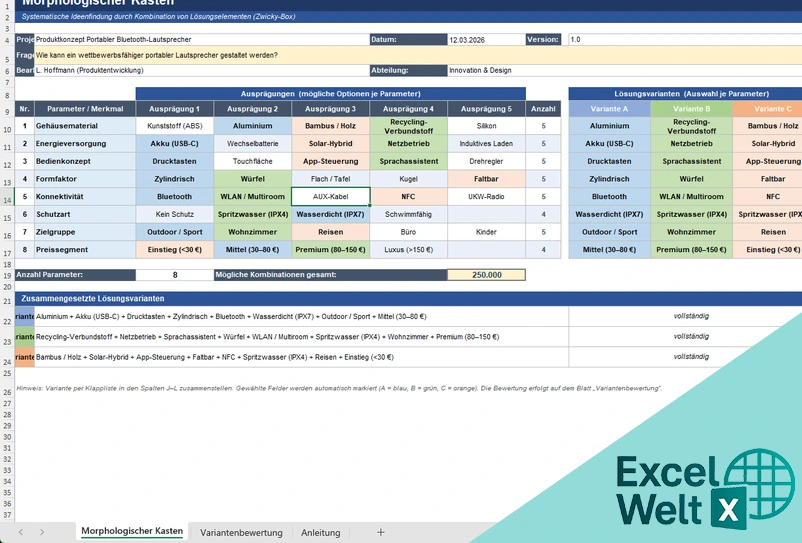
Task: Select the combined row starting Recycling-Verbundstoff + Netzbetrieb
Action: click(x=301, y=337)
